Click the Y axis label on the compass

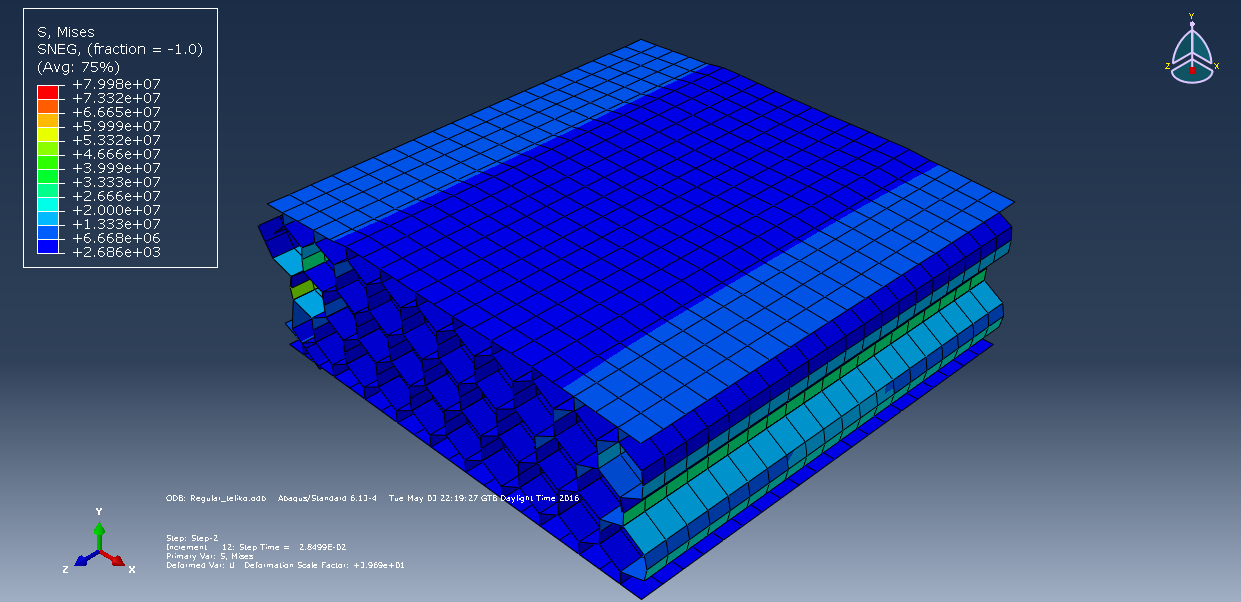[1191, 16]
